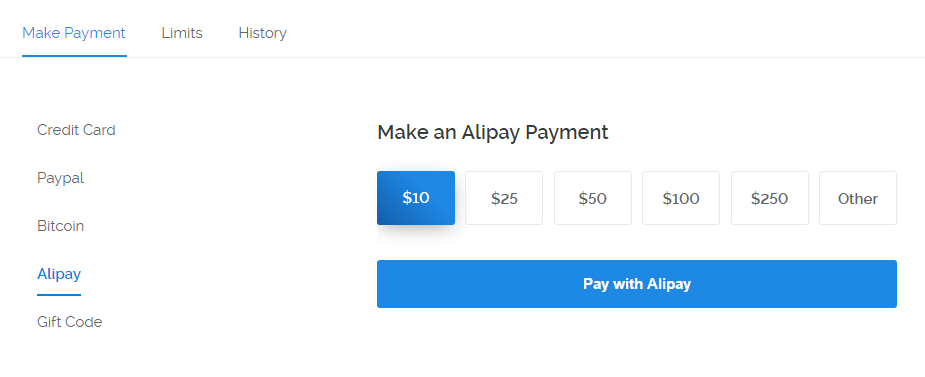Image resolution: width=925 pixels, height=377 pixels.
Task: Click the Pay with Alipay button
Action: 637,284
